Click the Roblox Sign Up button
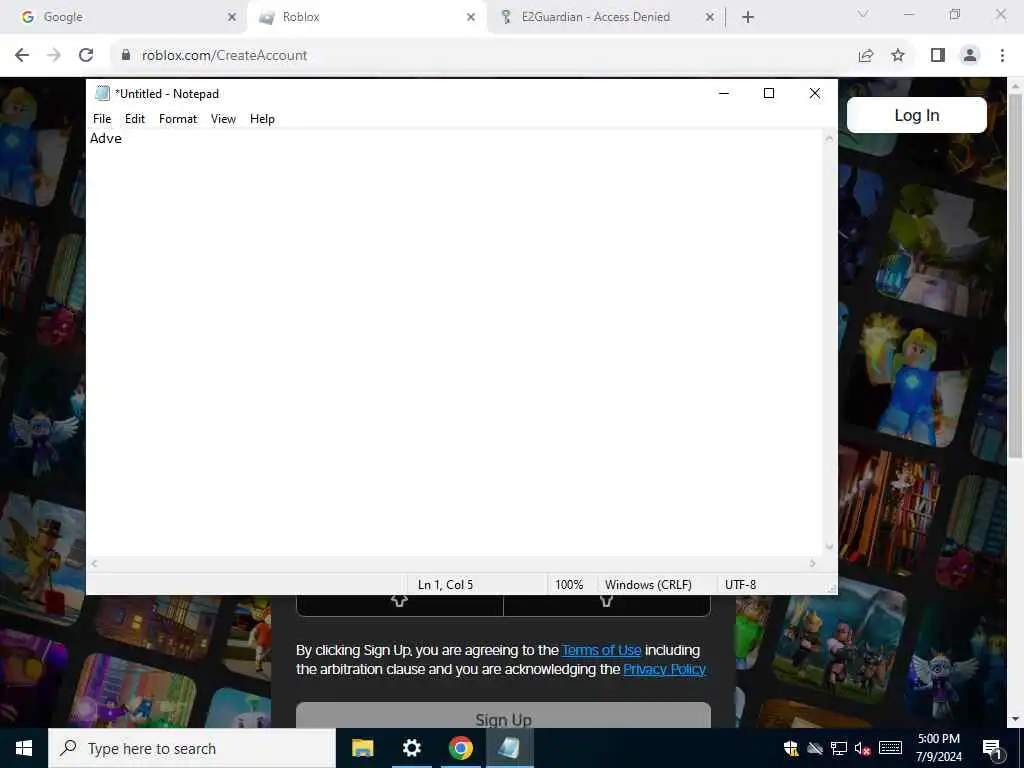The width and height of the screenshot is (1024, 768). point(504,717)
